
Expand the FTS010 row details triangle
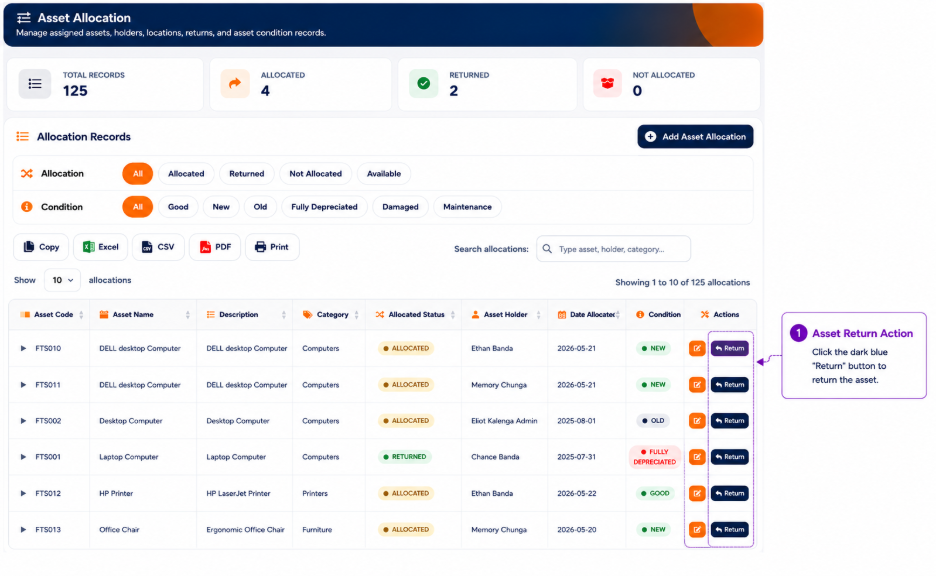point(23,349)
